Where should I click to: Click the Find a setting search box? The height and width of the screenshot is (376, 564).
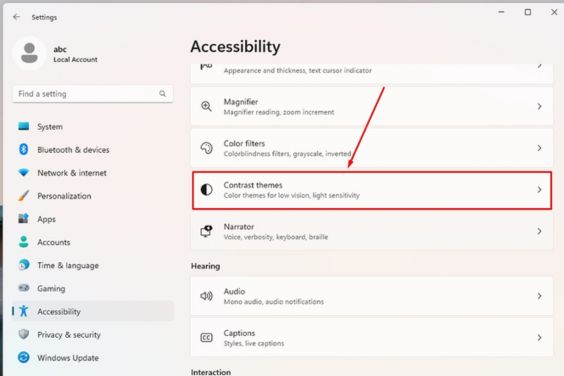pos(92,94)
